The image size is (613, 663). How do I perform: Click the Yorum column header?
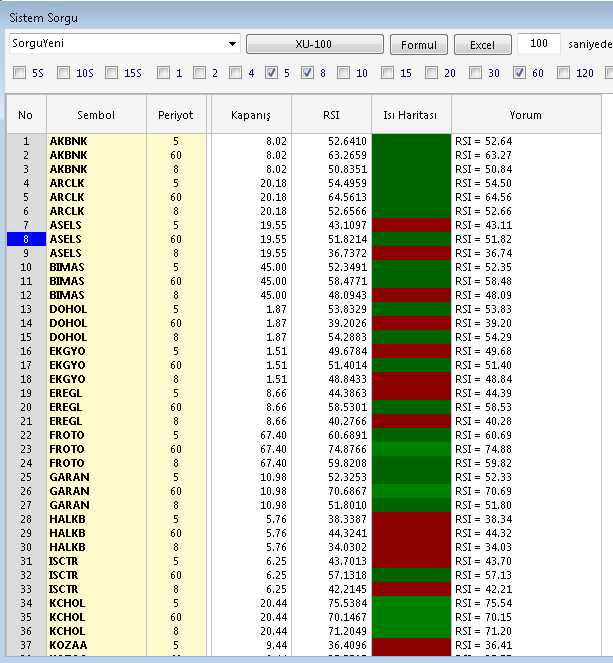tap(526, 115)
